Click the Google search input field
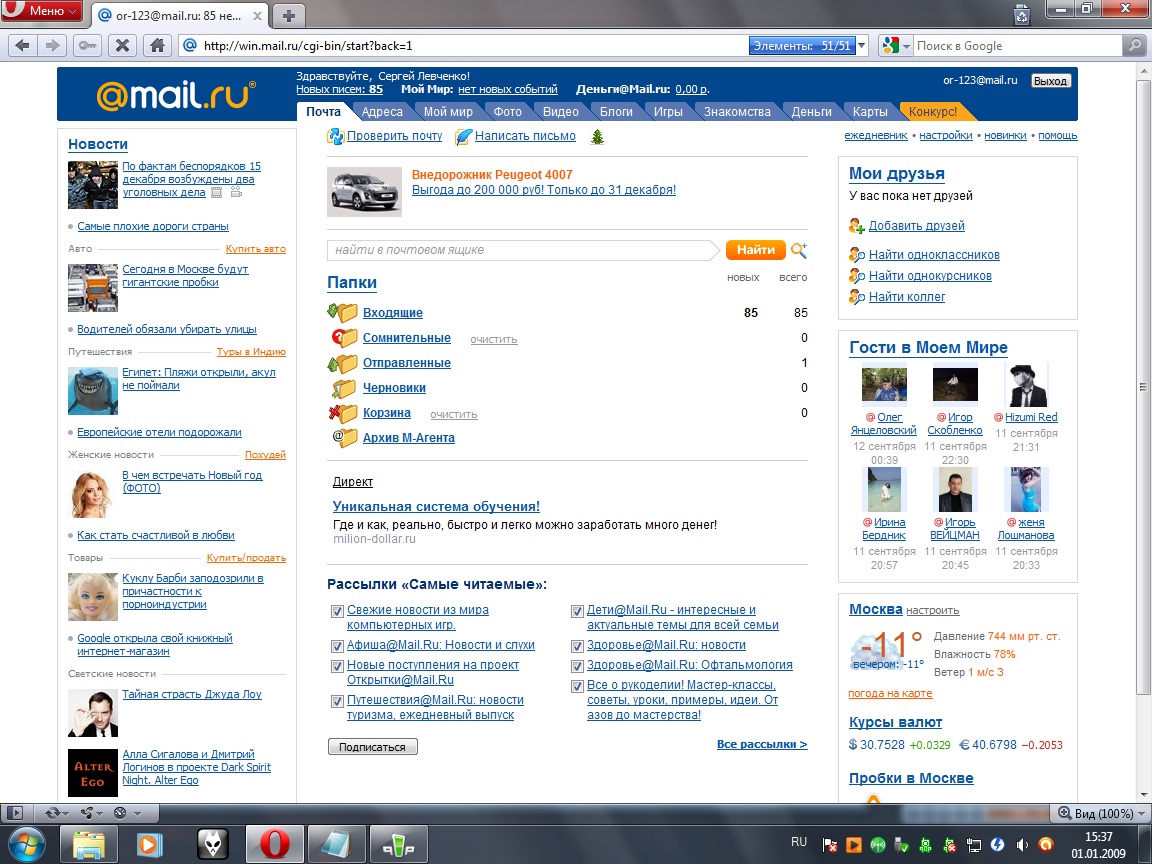 [x=1018, y=46]
